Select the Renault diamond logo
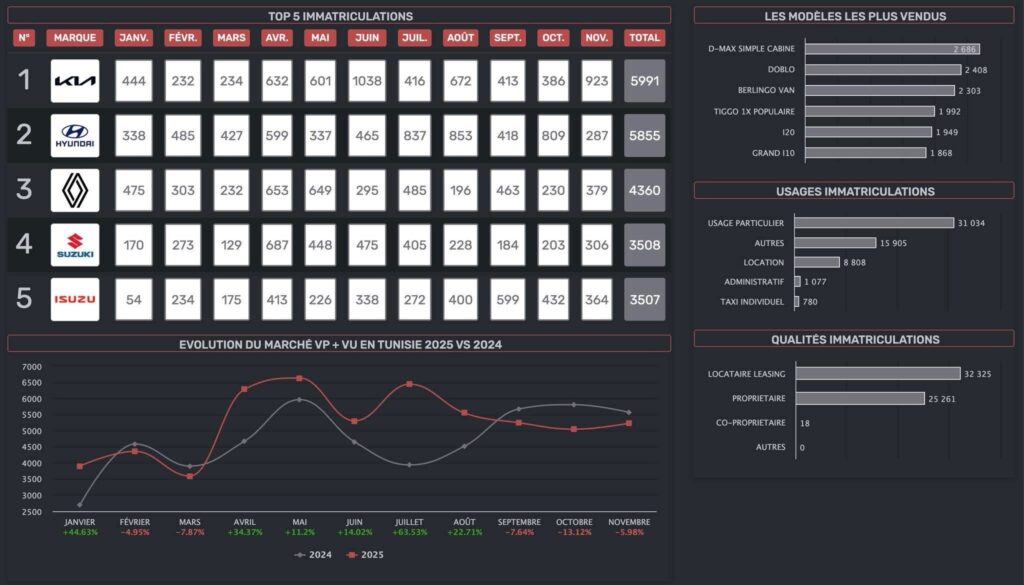1024x585 pixels. (x=75, y=190)
